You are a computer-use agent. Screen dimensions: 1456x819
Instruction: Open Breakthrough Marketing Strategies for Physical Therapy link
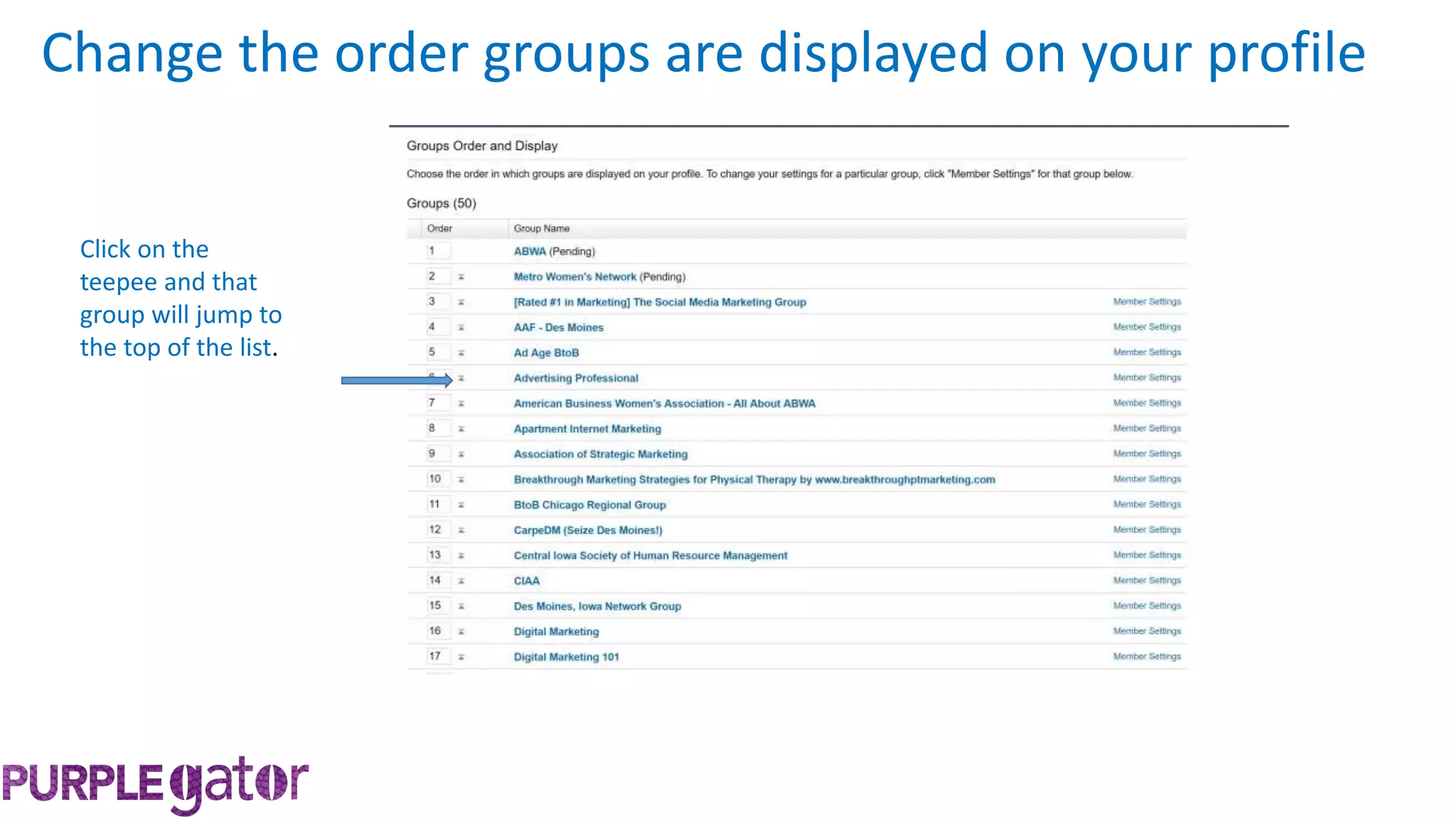pyautogui.click(x=754, y=480)
